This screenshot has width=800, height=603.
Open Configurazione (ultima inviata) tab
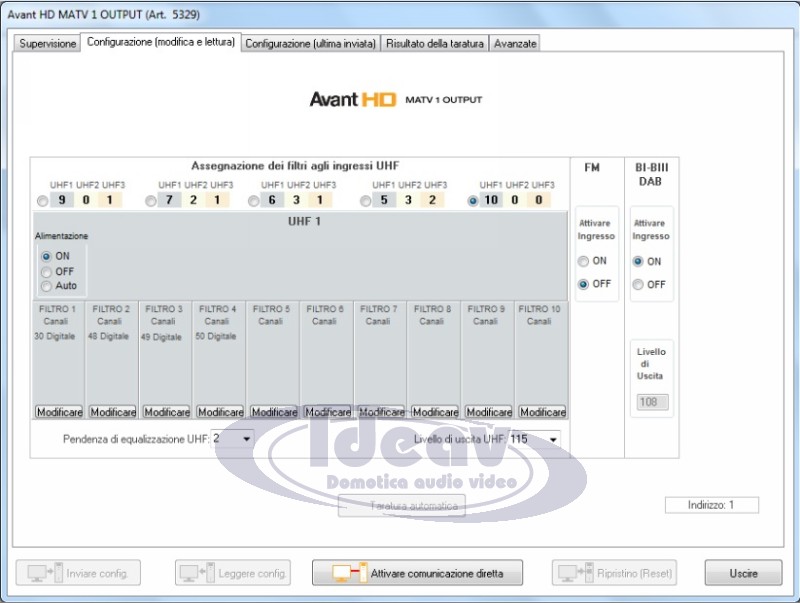pyautogui.click(x=310, y=43)
